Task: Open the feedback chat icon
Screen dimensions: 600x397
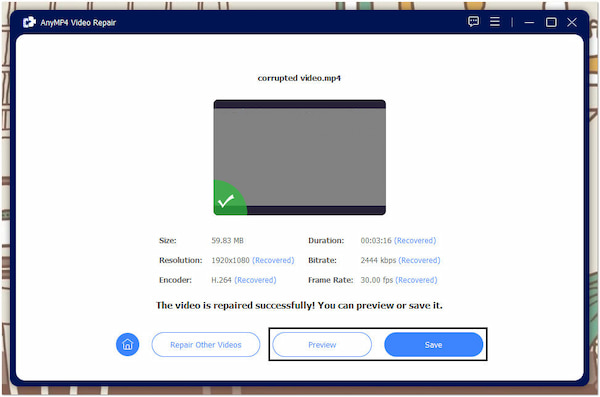Action: (x=473, y=21)
